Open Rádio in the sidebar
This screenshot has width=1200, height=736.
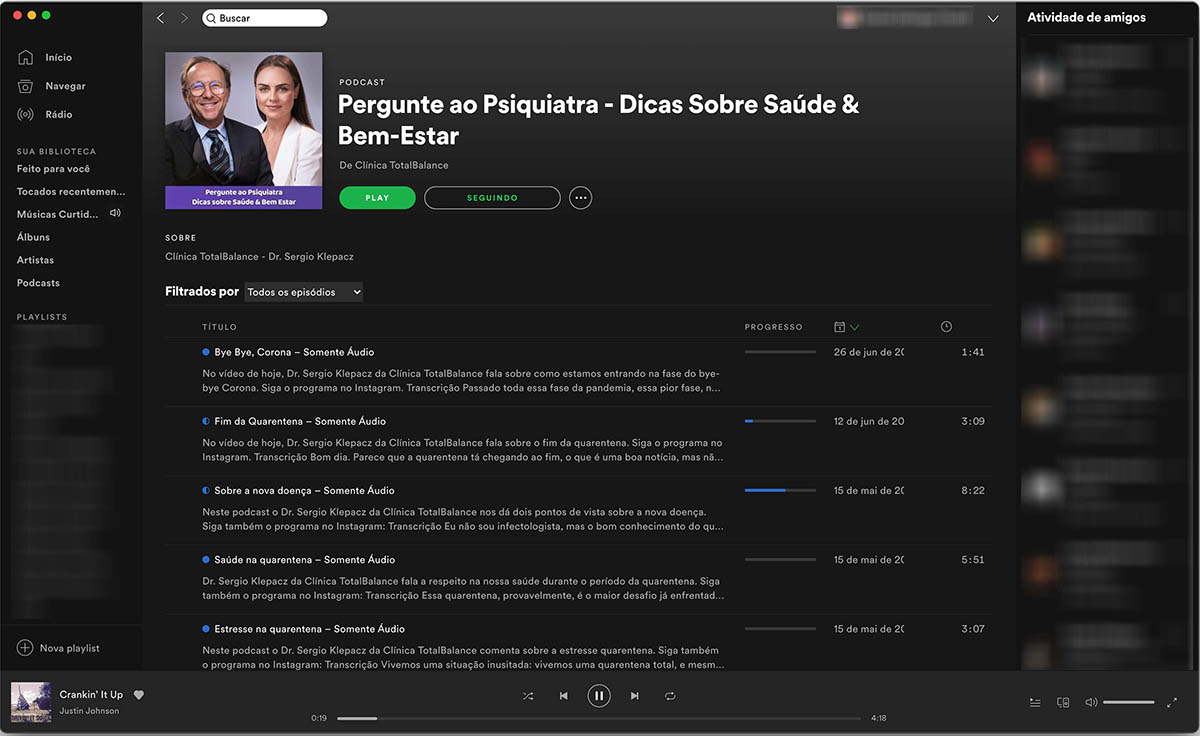click(x=58, y=114)
